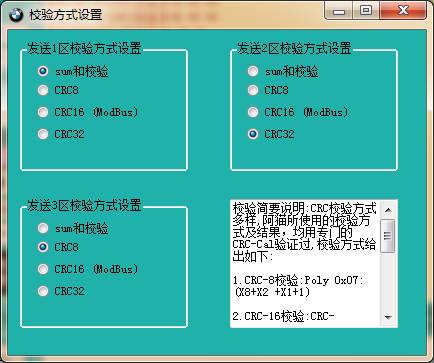This screenshot has width=434, height=363.
Task: Click the 校验方式设置 title text
Action: click(65, 15)
